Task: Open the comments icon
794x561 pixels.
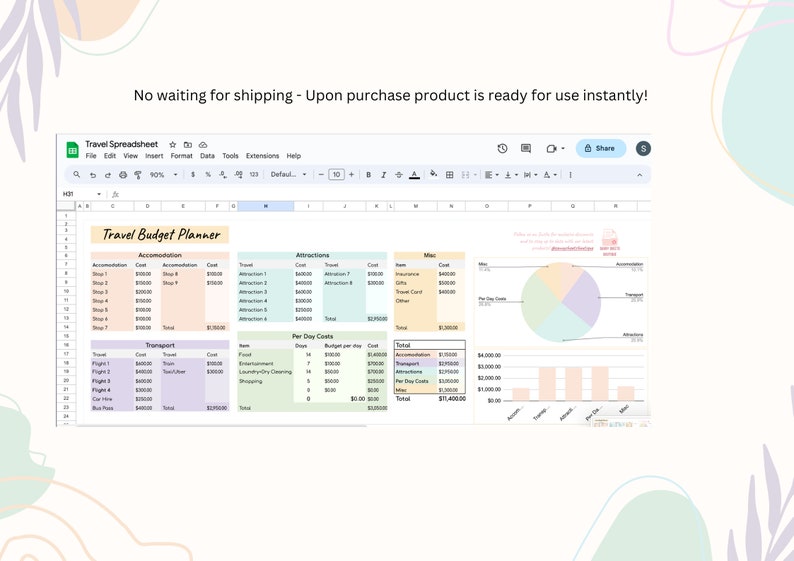Action: [x=526, y=148]
